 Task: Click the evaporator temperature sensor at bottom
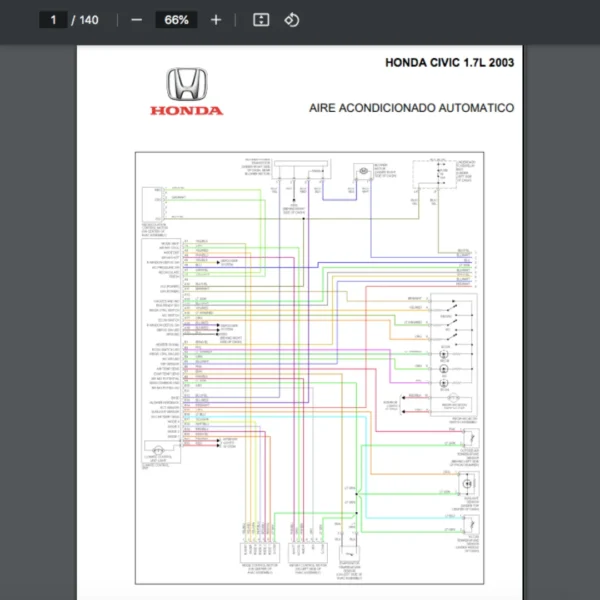coord(348,555)
